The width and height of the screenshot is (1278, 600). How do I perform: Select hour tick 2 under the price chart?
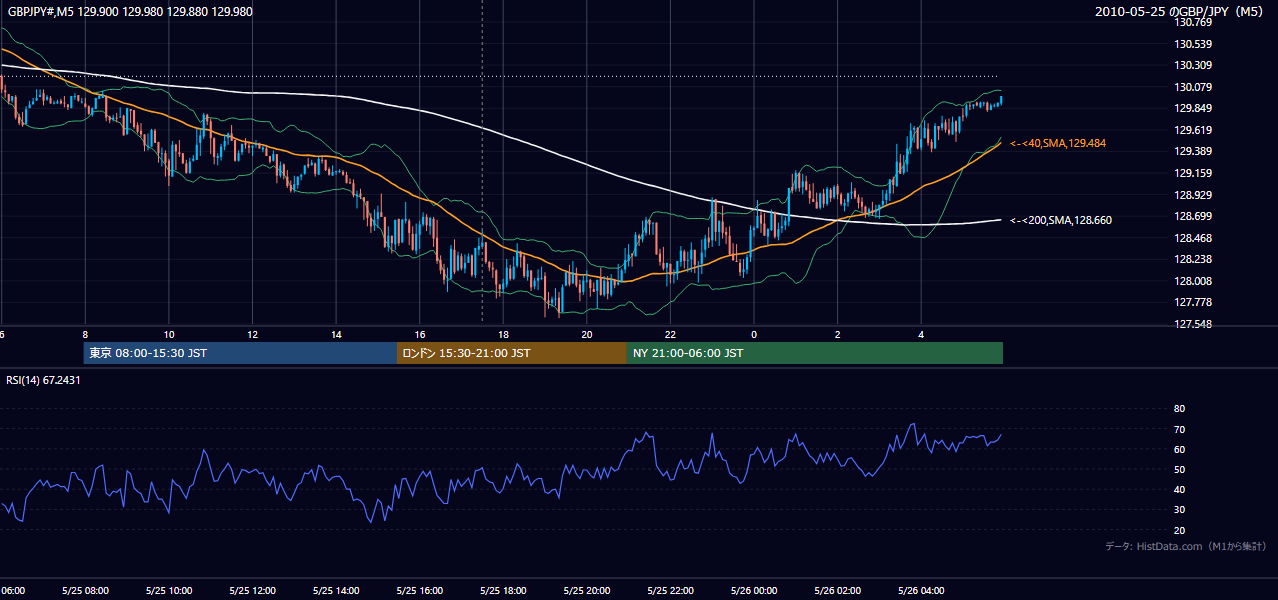pyautogui.click(x=838, y=334)
